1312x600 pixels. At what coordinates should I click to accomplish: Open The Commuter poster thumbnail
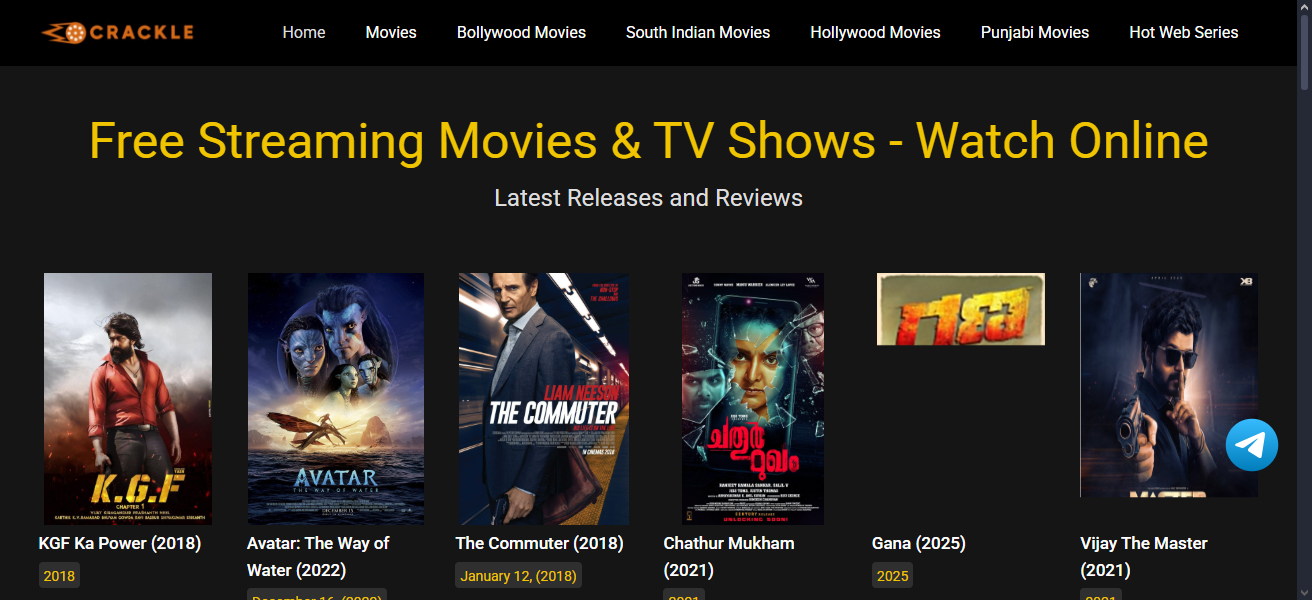(x=544, y=399)
